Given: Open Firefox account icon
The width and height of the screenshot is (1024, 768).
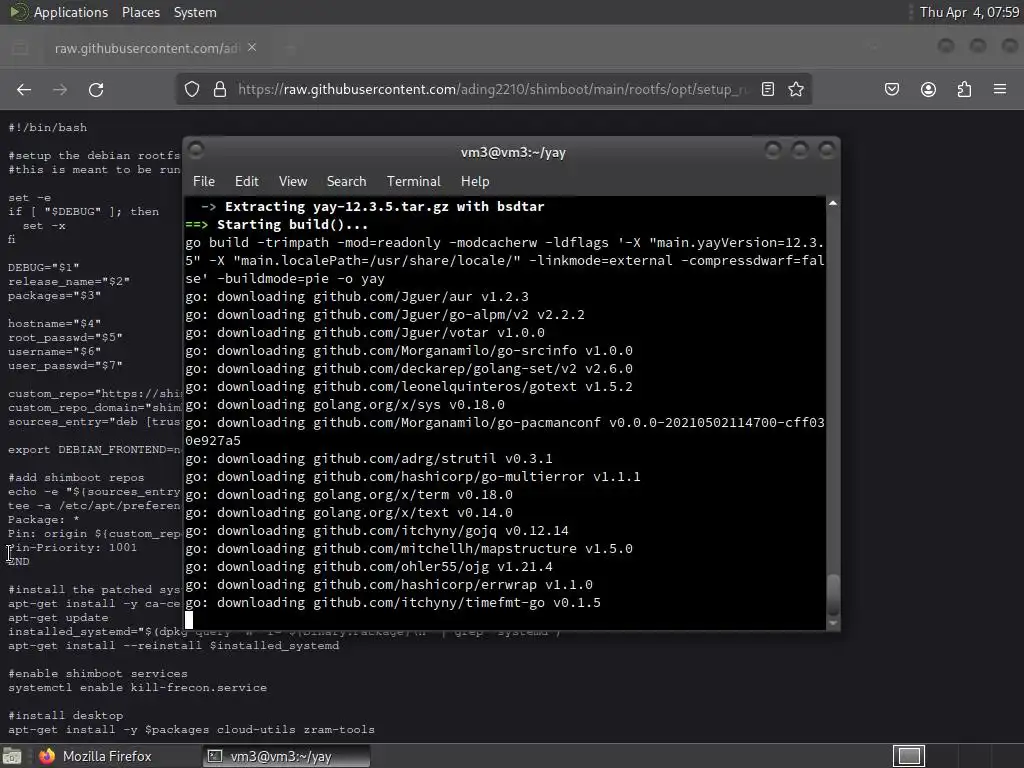Looking at the screenshot, I should (x=928, y=89).
